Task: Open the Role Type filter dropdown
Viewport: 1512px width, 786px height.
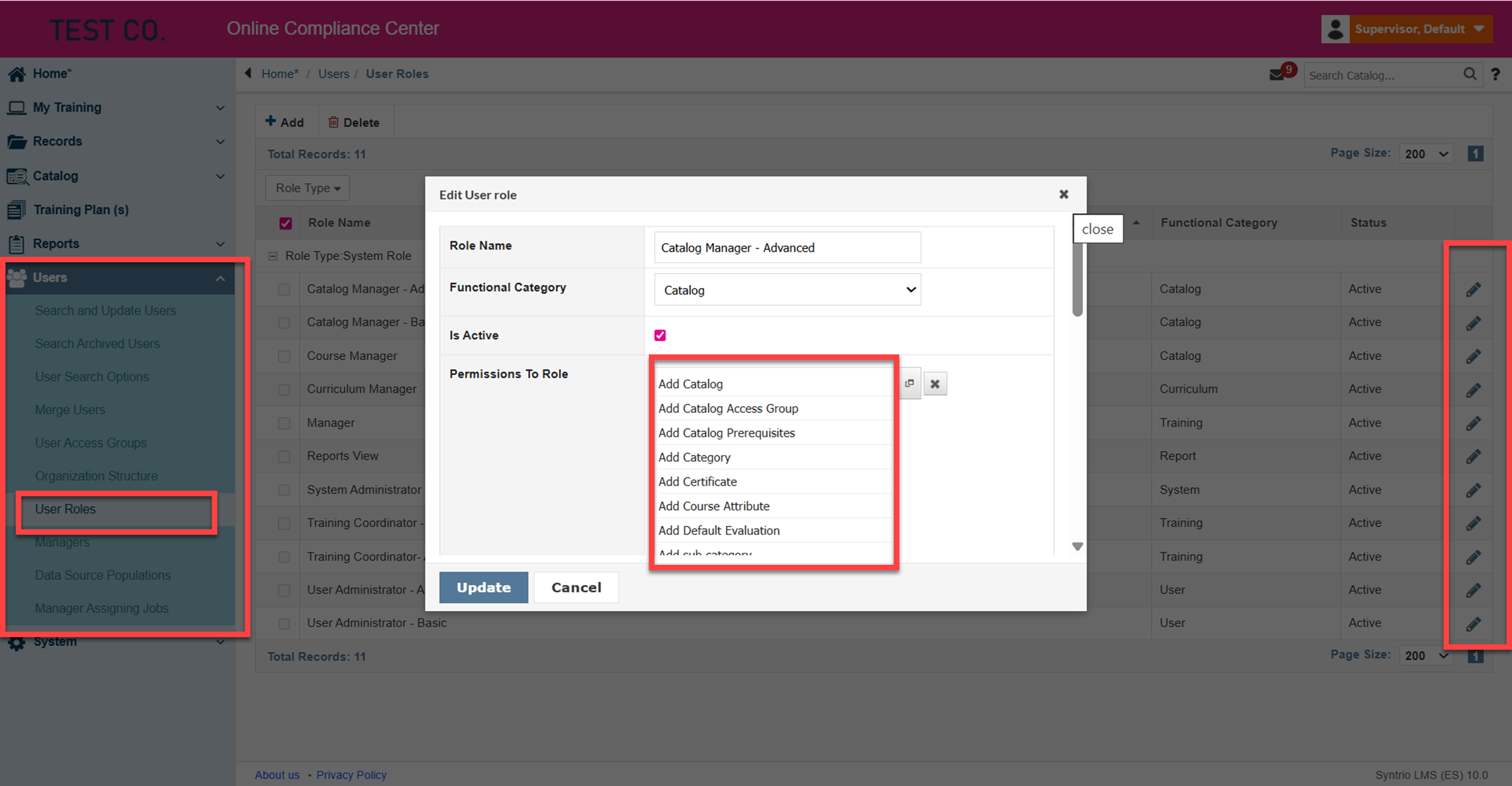Action: [x=307, y=189]
